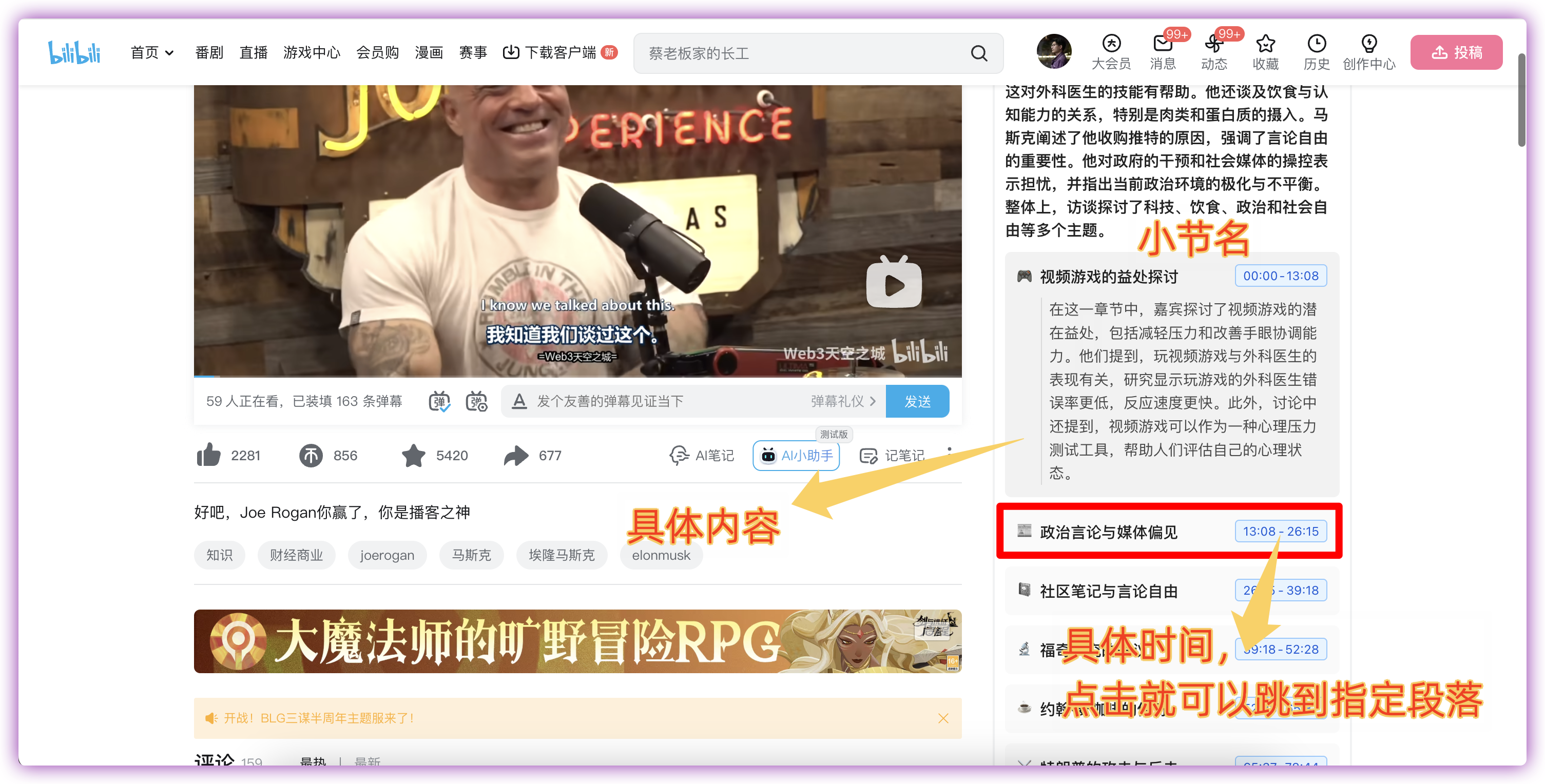Dismiss the BLG notice with X icon
The width and height of the screenshot is (1545, 784).
[x=943, y=718]
